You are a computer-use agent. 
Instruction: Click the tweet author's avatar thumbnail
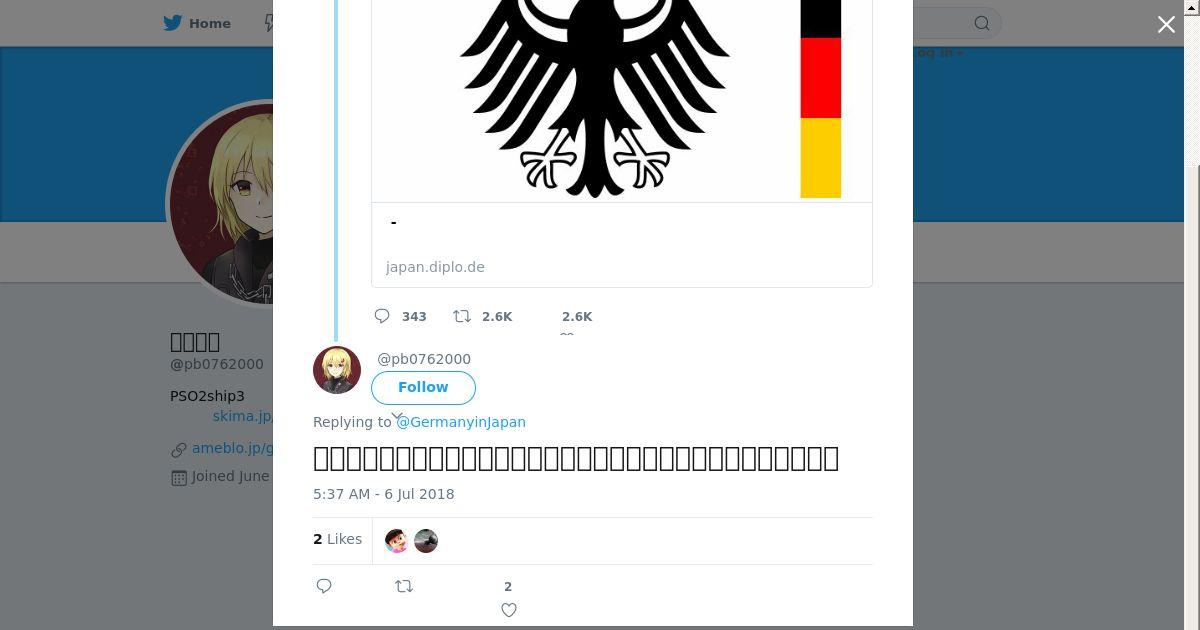(337, 370)
